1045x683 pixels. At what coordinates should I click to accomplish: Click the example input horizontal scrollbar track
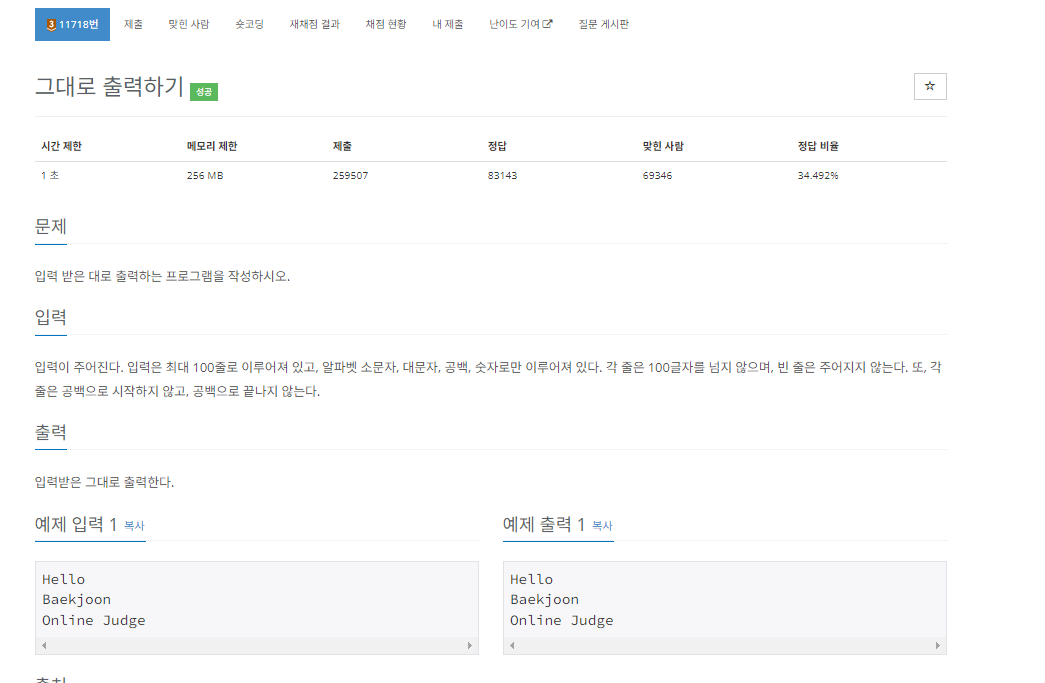coord(257,645)
